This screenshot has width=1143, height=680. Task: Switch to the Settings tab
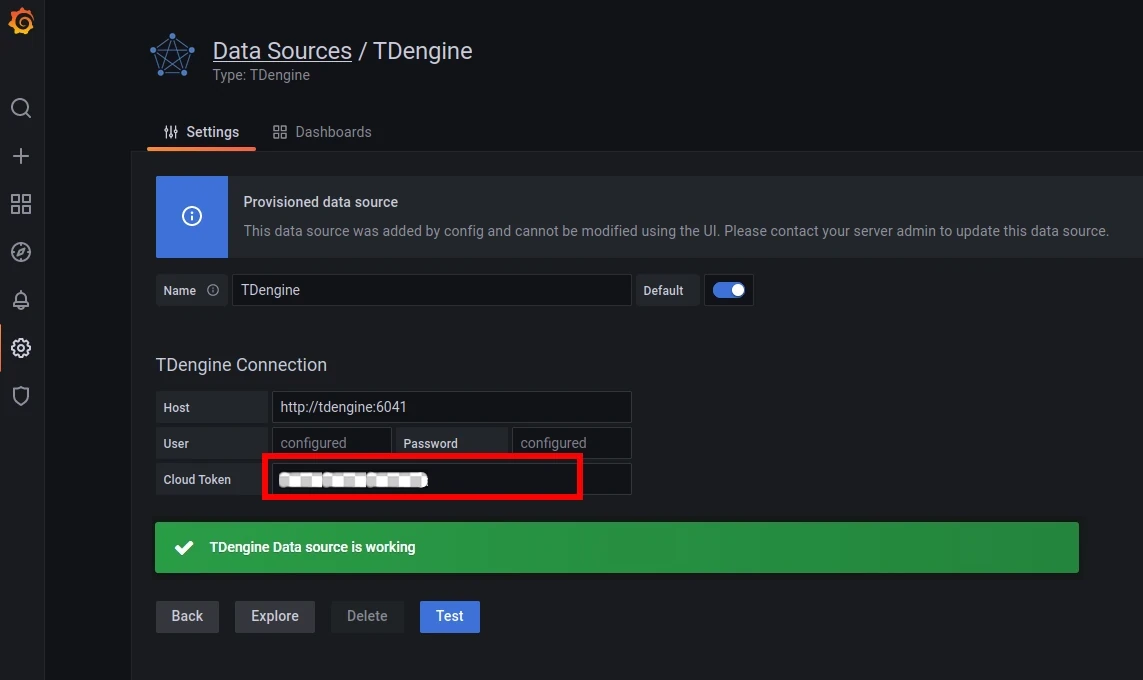[201, 132]
